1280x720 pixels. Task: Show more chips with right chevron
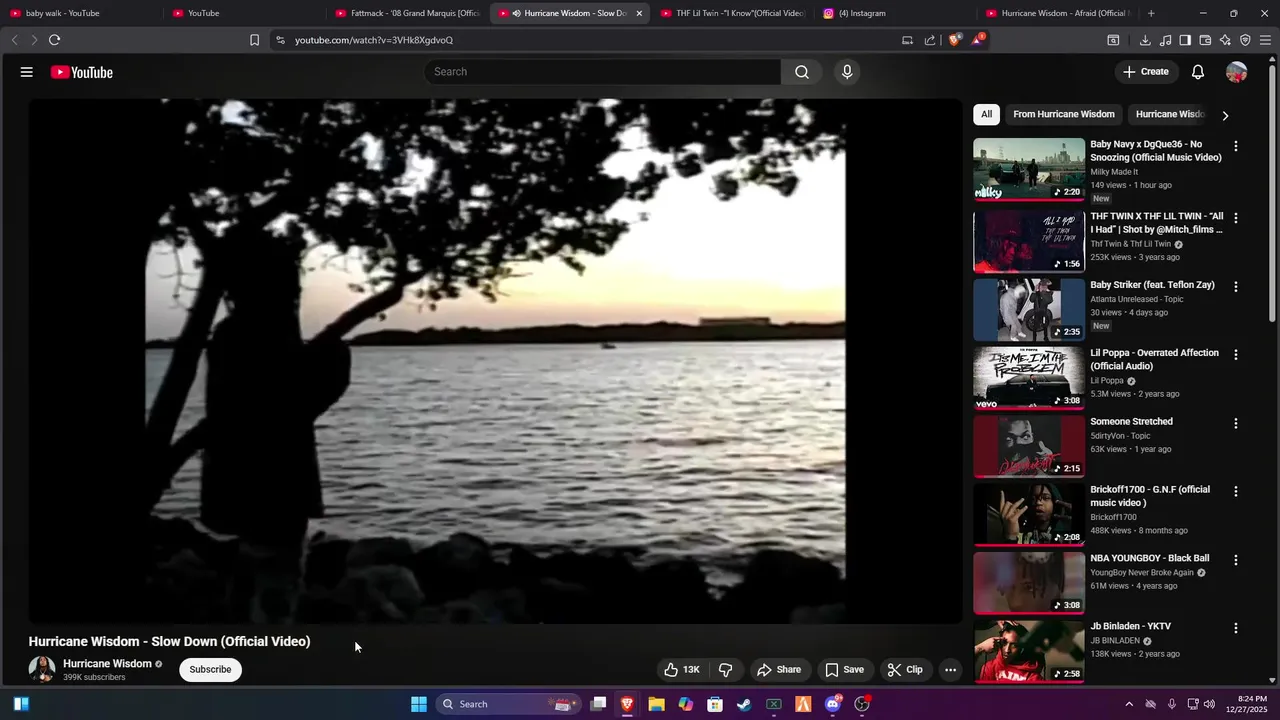click(x=1225, y=115)
